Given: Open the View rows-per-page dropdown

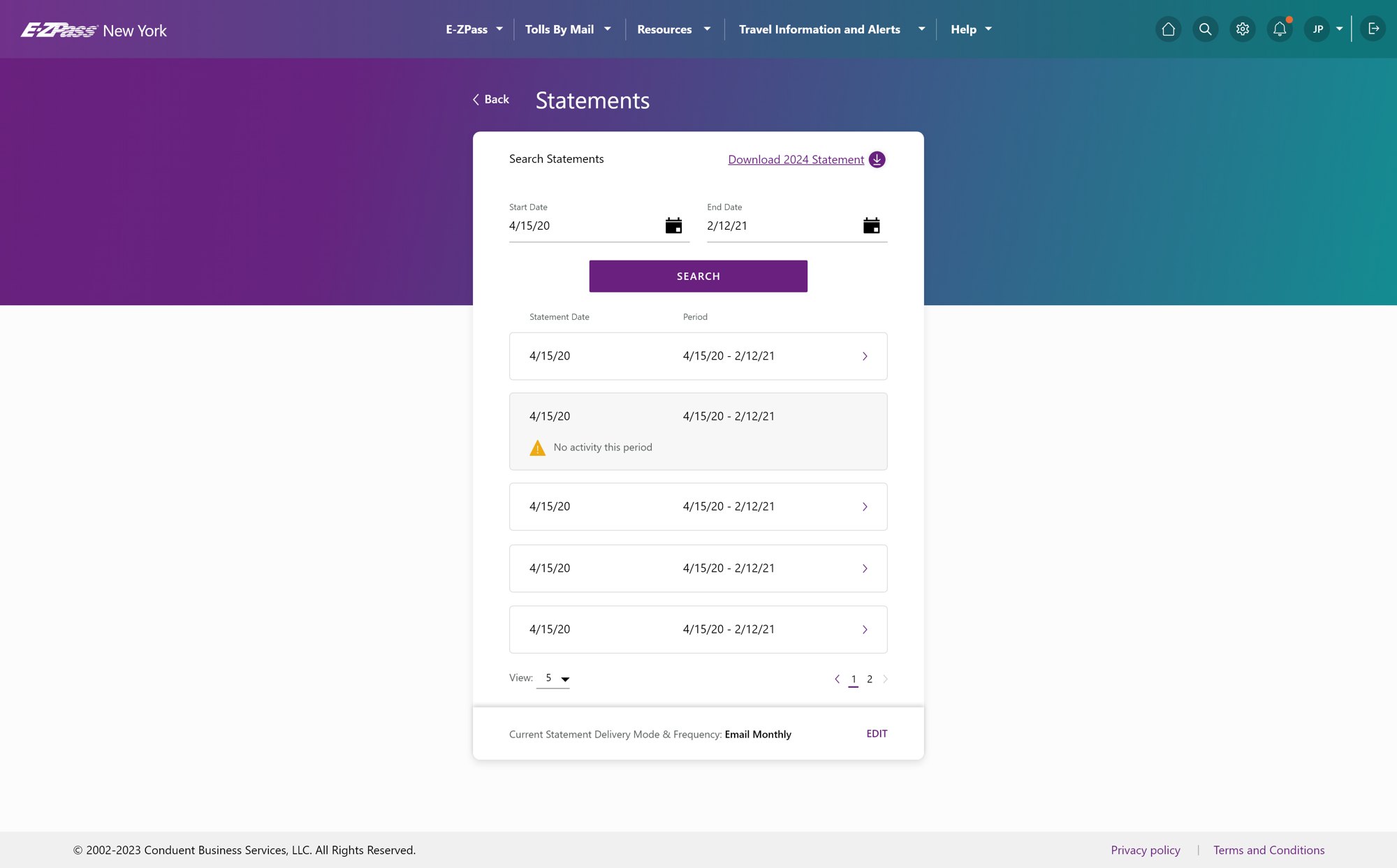Looking at the screenshot, I should point(553,678).
